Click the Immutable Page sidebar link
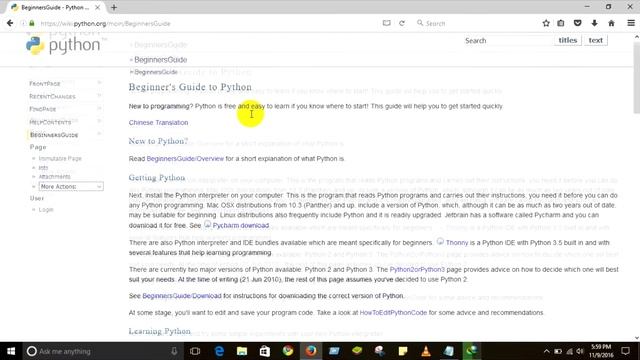Screen dimensions: 640x360 tap(60, 158)
